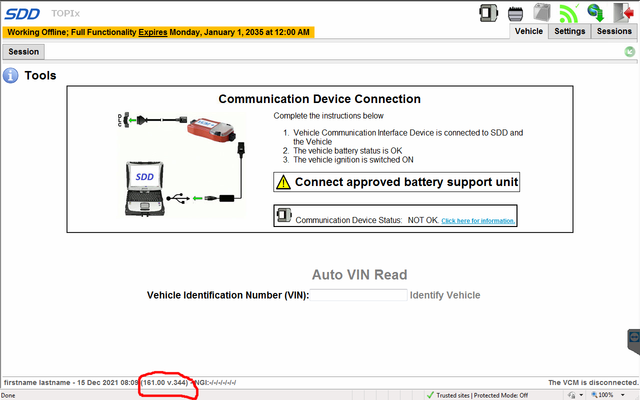Click 'The vehicle battery status is OK' line
The height and width of the screenshot is (400, 640).
348,151
